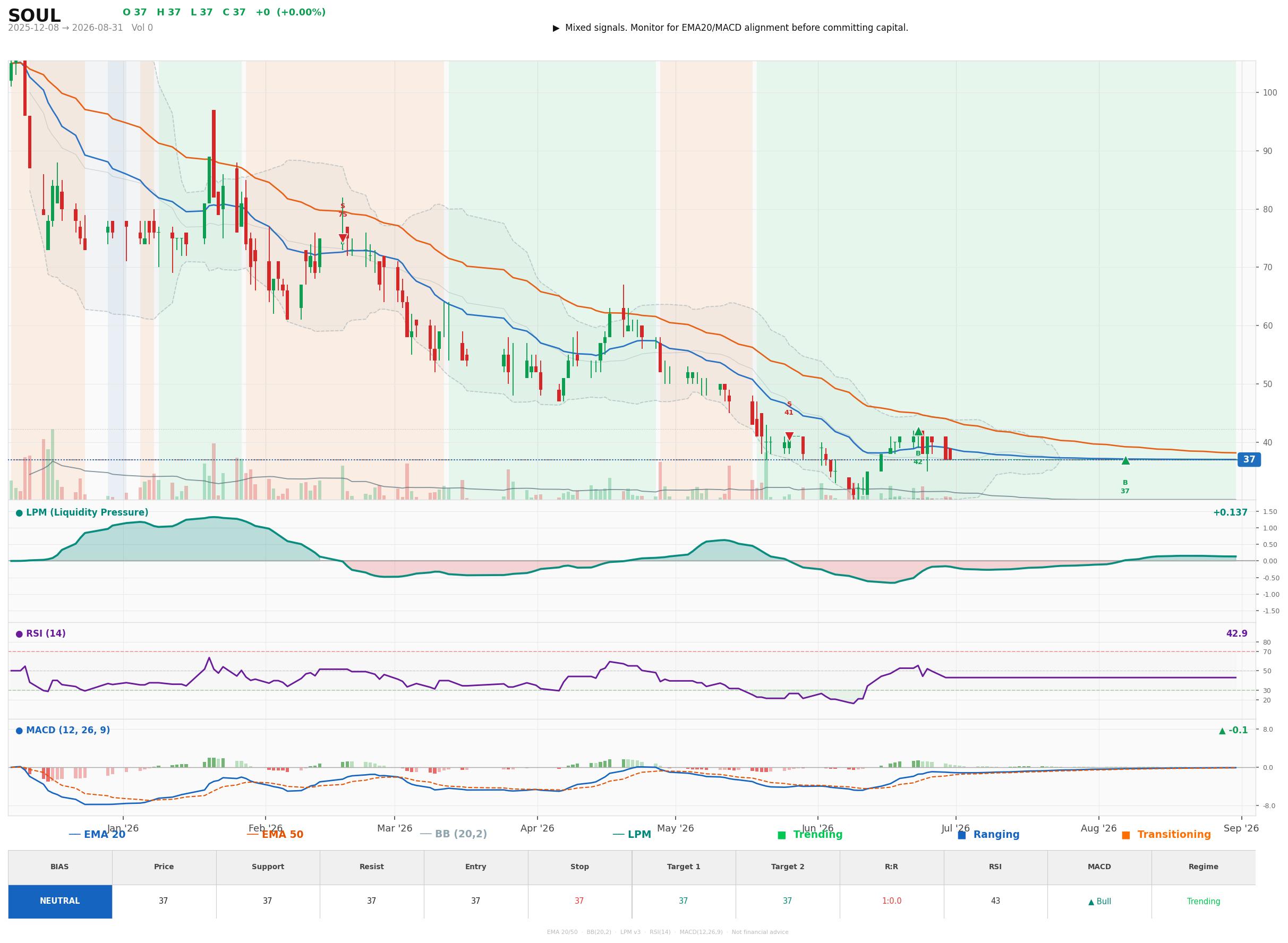Click the arrow bullet before the Mixed signals note
This screenshot has width=1288, height=943.
pos(556,28)
